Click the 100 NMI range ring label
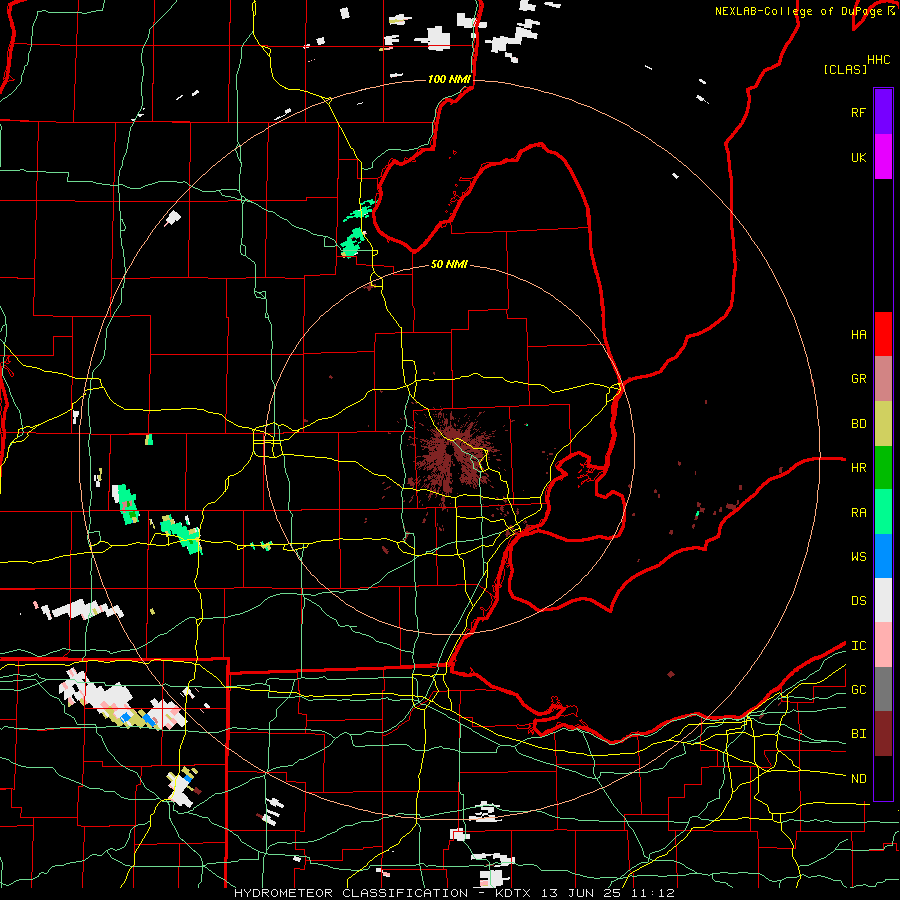Viewport: 900px width, 900px height. coord(449,79)
